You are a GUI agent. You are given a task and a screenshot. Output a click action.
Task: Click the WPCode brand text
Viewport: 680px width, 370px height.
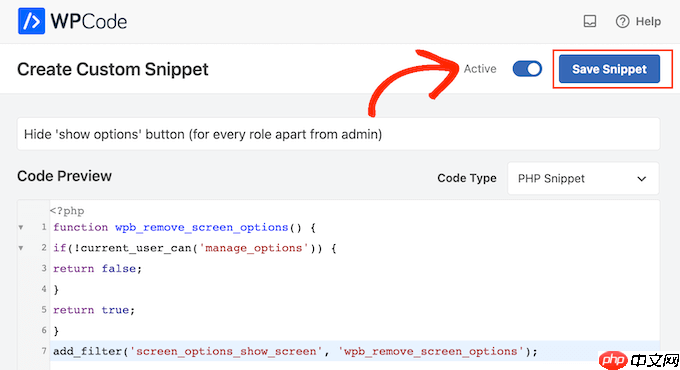89,21
